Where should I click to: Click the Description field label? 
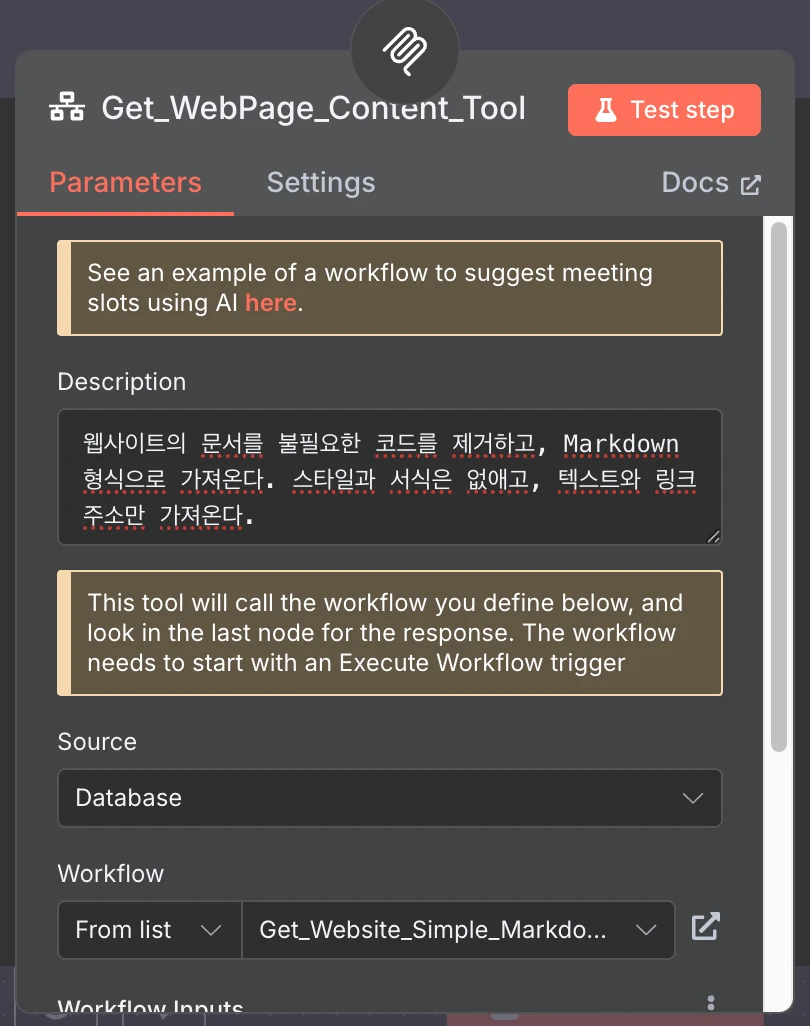pos(122,381)
